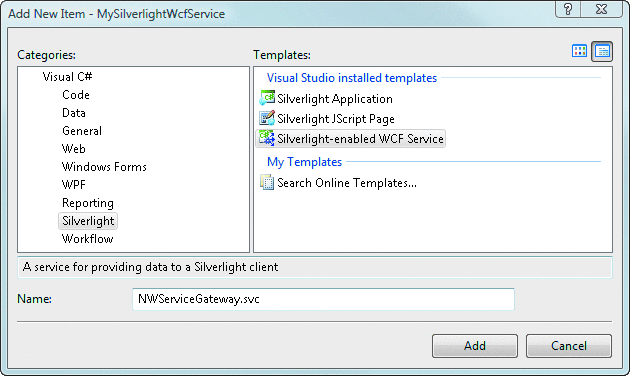The image size is (630, 376).
Task: Choose the Silverlight JScript Page label
Action: coord(336,119)
